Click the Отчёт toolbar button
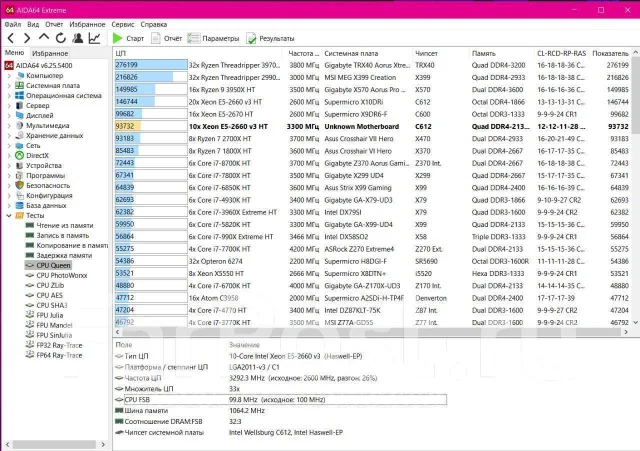The width and height of the screenshot is (640, 451). 167,38
